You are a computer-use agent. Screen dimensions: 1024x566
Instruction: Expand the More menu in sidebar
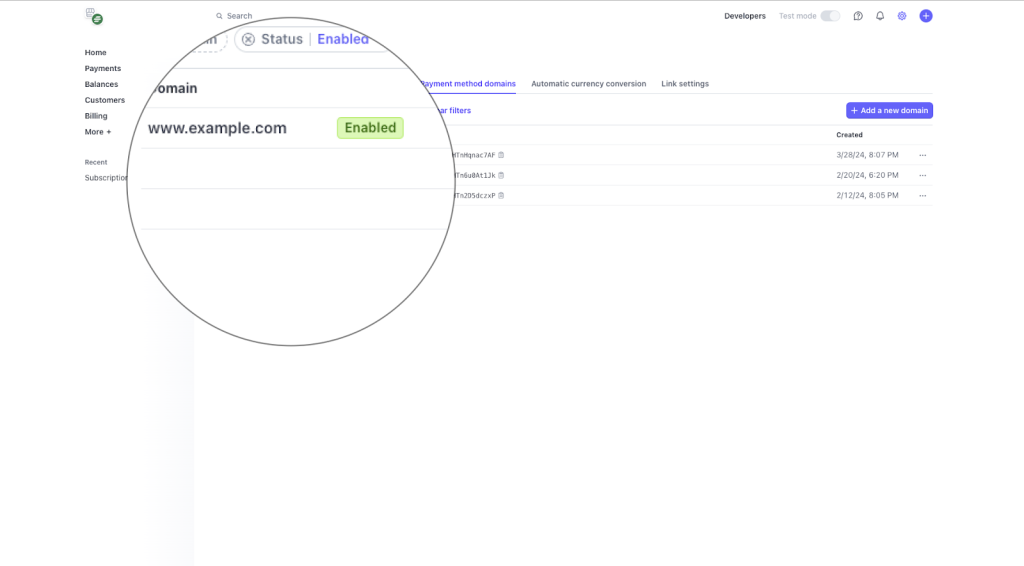[x=98, y=132]
